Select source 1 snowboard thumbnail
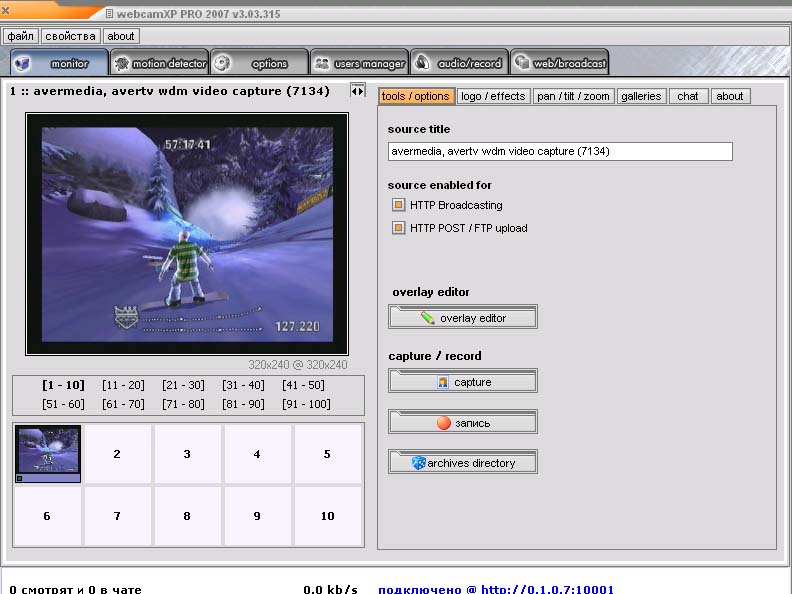 pos(47,454)
